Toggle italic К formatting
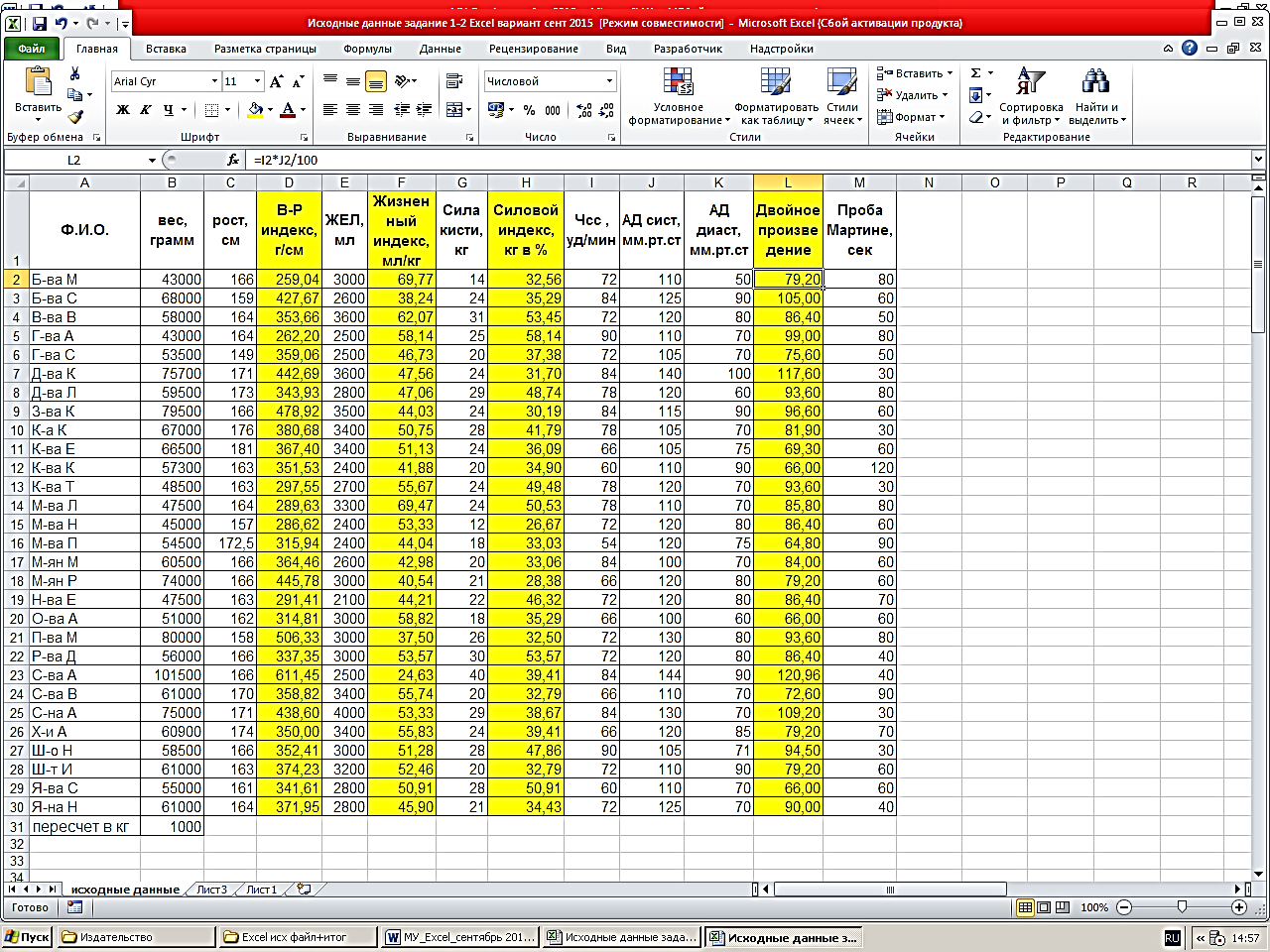 [x=145, y=110]
